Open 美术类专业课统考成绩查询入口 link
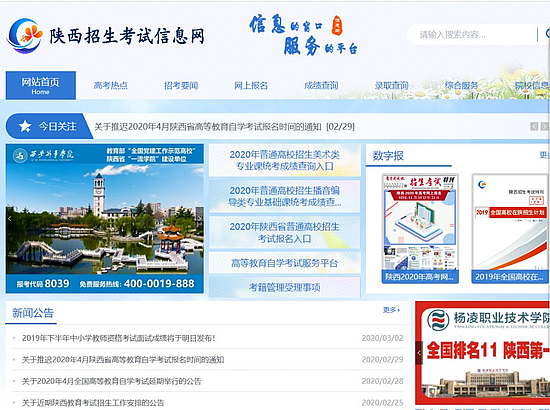Viewport: 550px width, 410px height. pyautogui.click(x=284, y=160)
